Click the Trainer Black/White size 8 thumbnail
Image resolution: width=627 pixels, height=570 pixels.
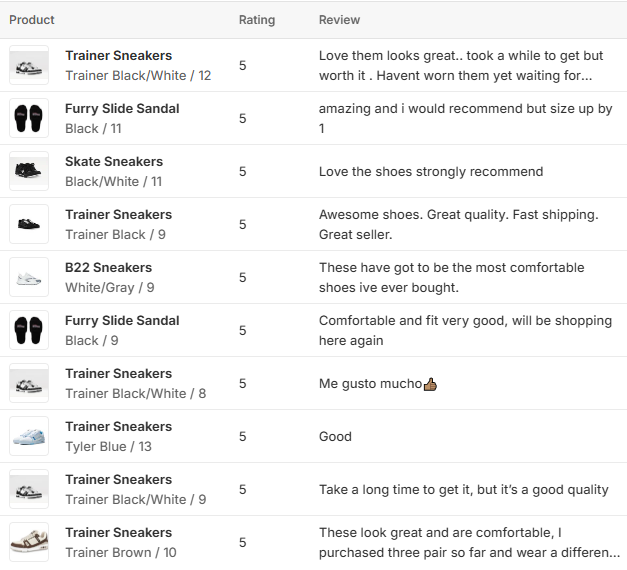click(x=29, y=383)
